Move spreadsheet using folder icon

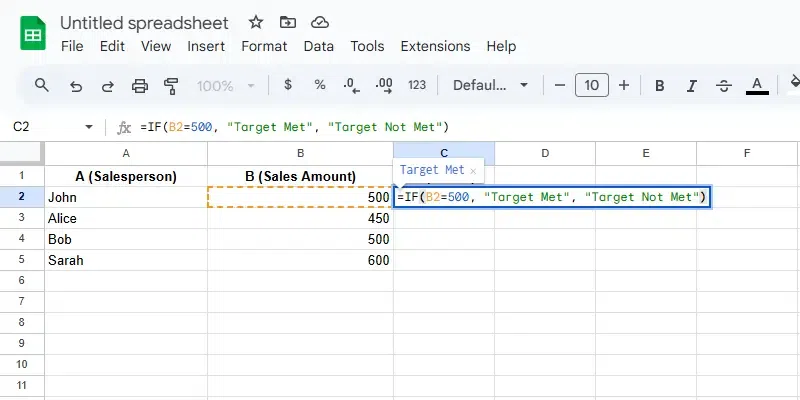288,22
